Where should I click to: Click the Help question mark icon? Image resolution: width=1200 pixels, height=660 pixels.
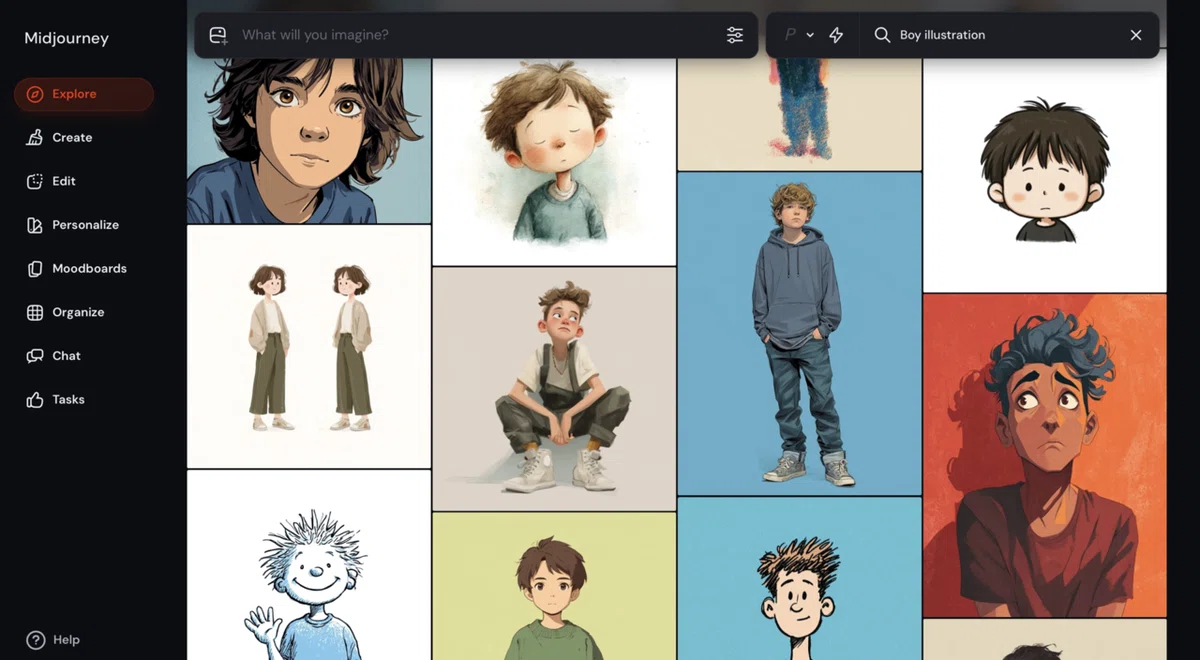36,640
